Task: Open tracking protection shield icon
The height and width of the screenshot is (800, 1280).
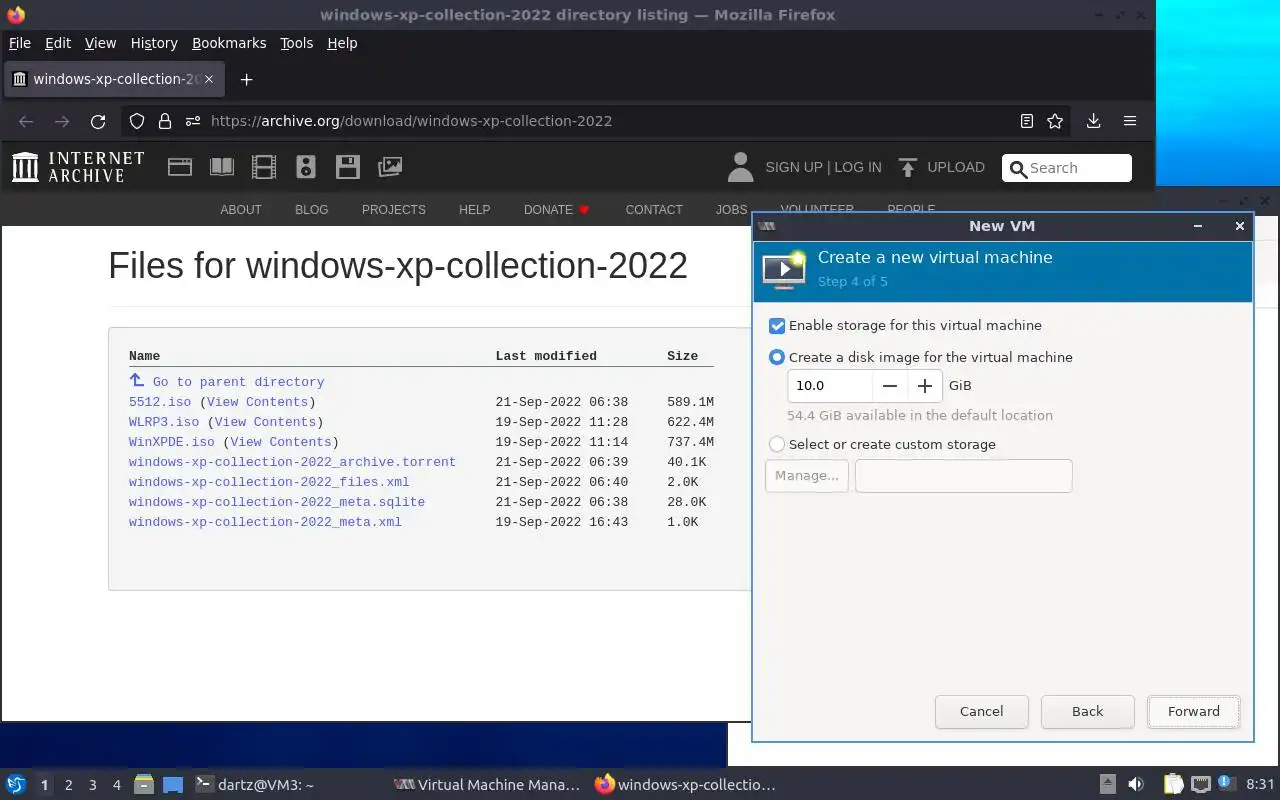Action: click(x=137, y=121)
